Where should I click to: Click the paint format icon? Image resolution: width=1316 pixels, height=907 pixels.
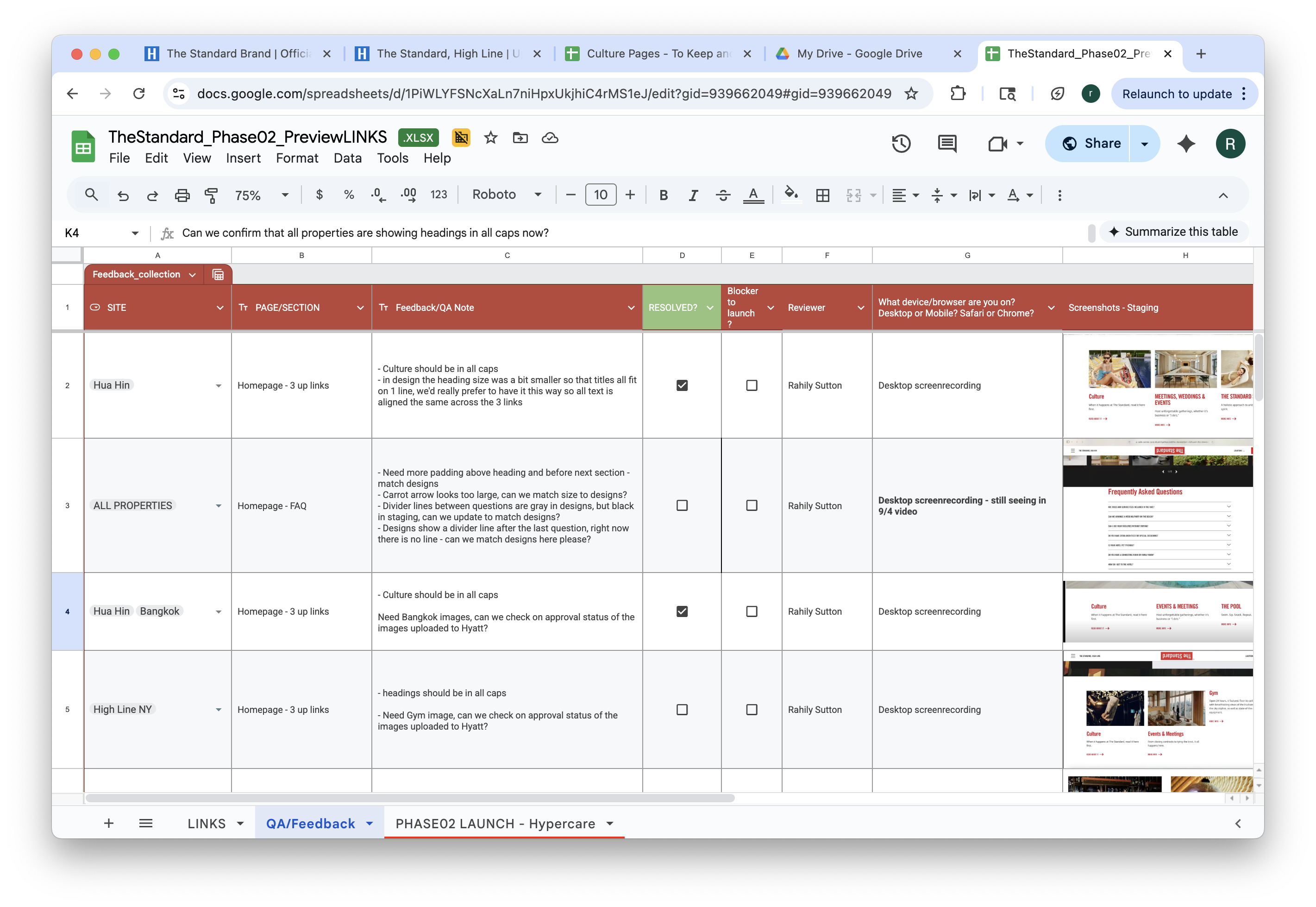[211, 195]
